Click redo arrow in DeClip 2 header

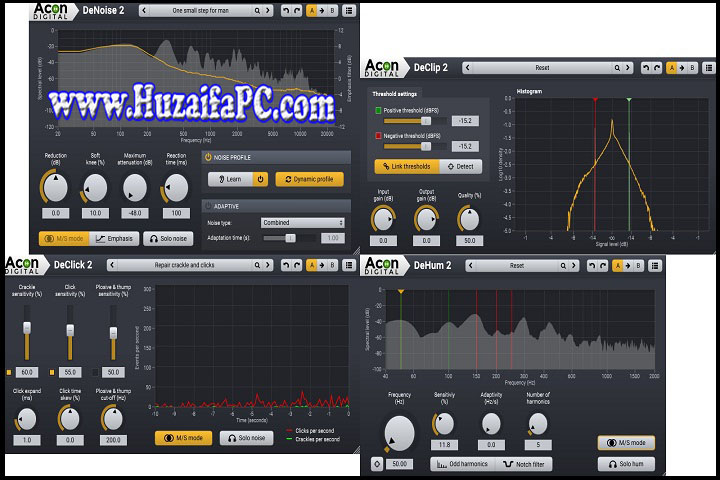(x=657, y=68)
